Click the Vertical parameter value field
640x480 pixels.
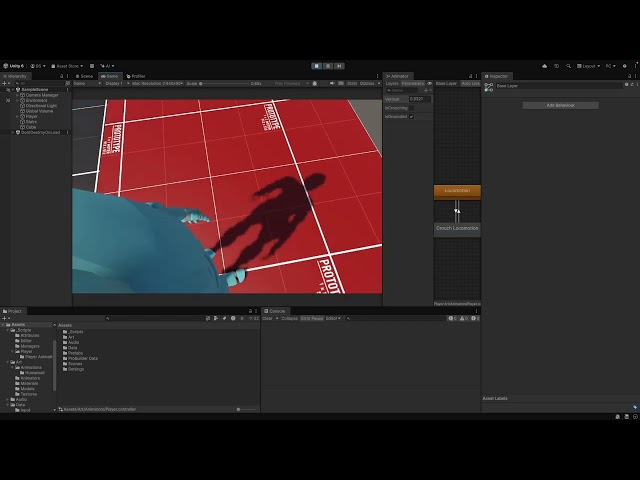[x=420, y=99]
